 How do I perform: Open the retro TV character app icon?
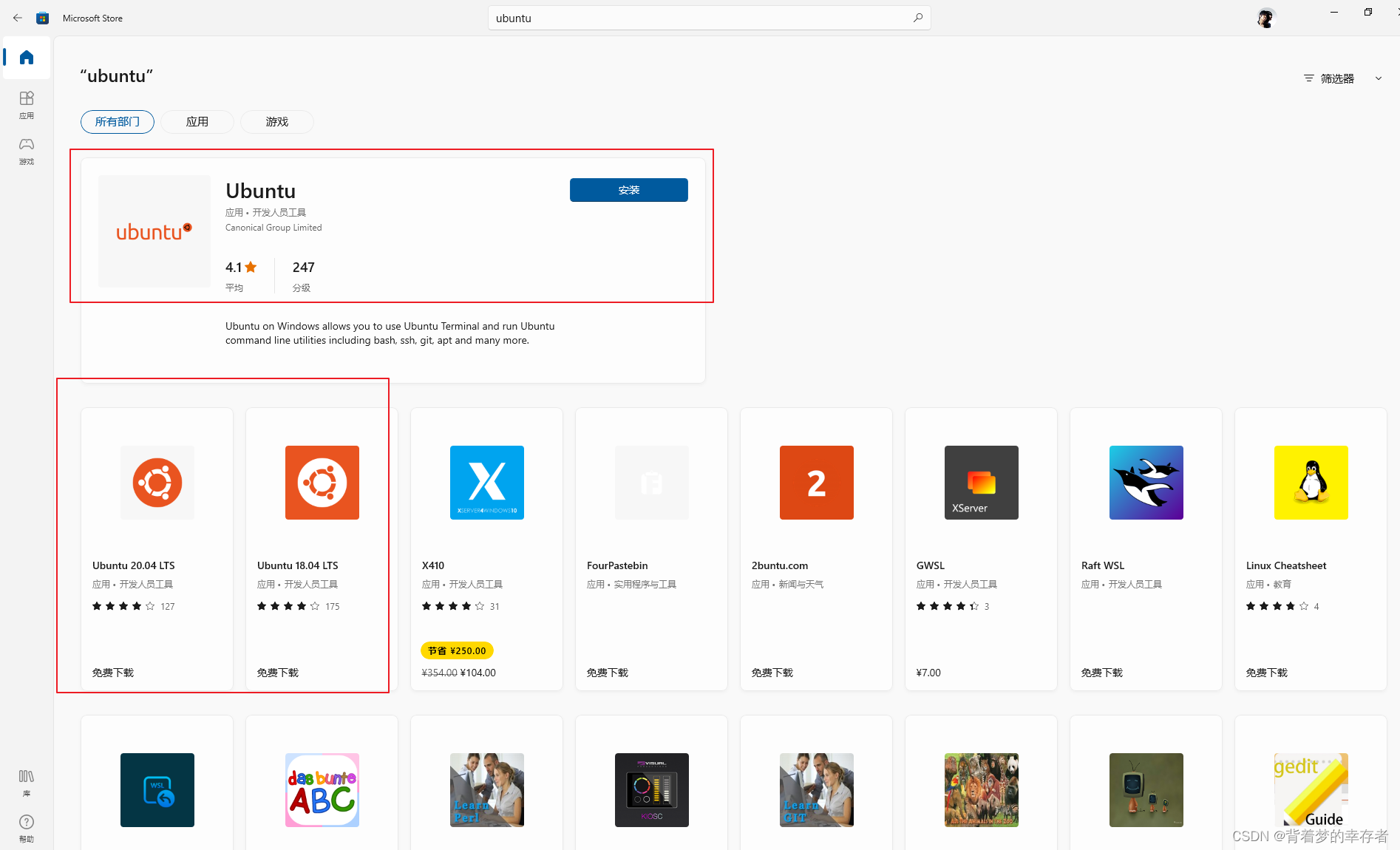pos(1146,790)
